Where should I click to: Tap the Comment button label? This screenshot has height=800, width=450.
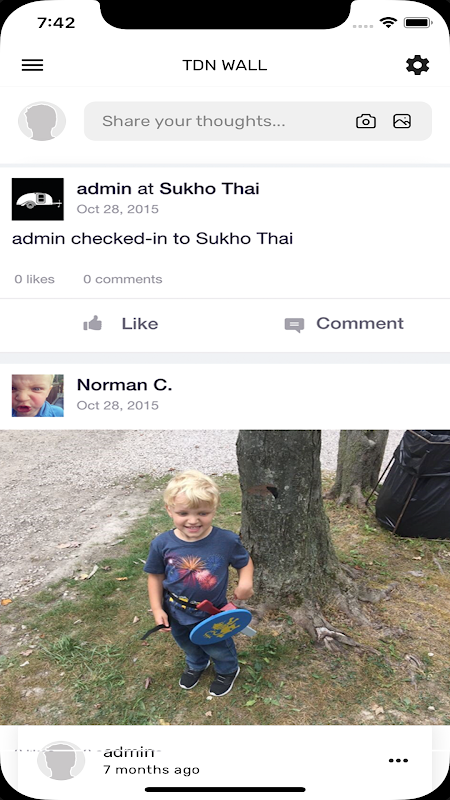coord(360,323)
